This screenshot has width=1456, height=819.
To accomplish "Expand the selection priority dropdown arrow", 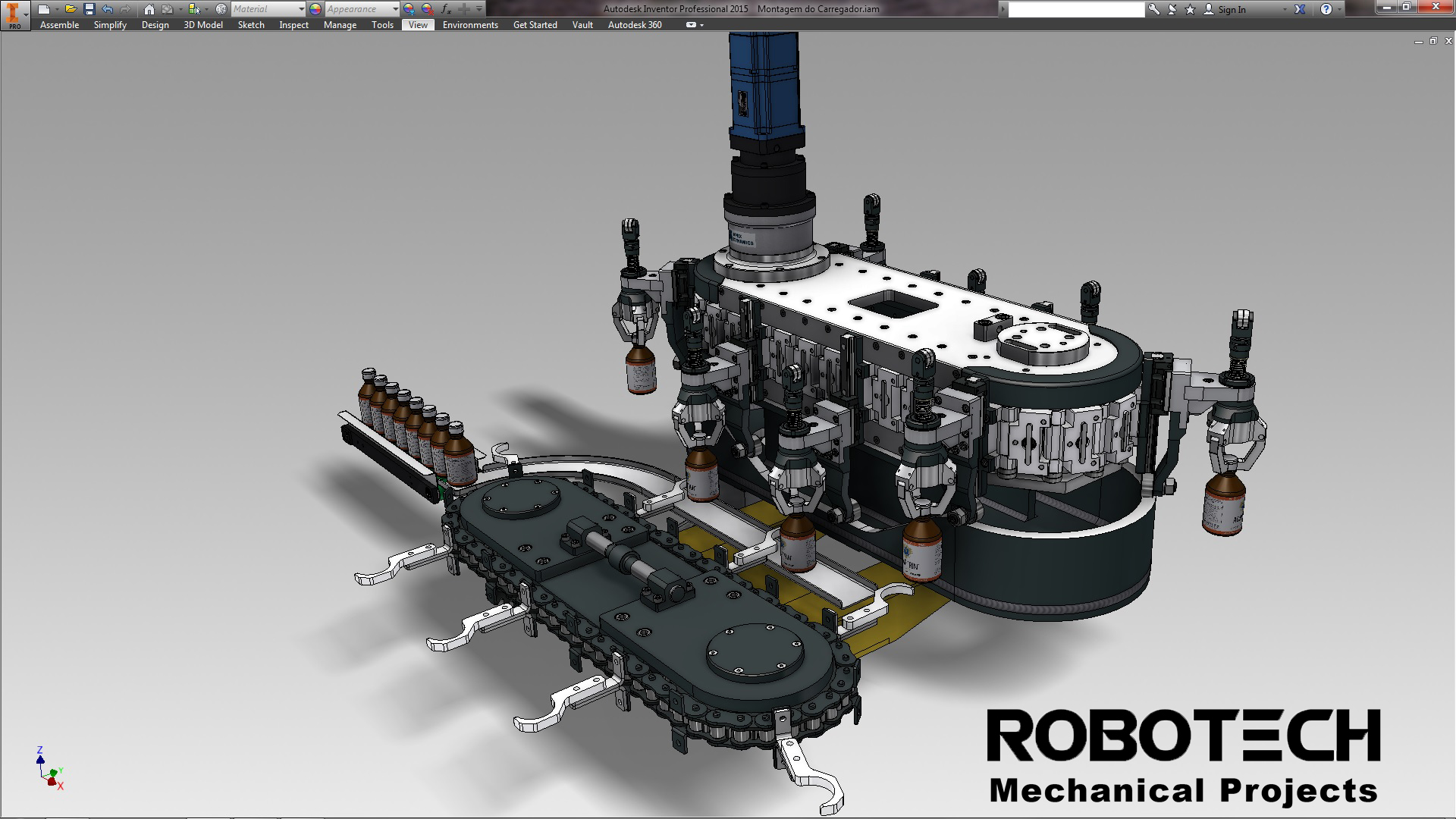I will [206, 9].
